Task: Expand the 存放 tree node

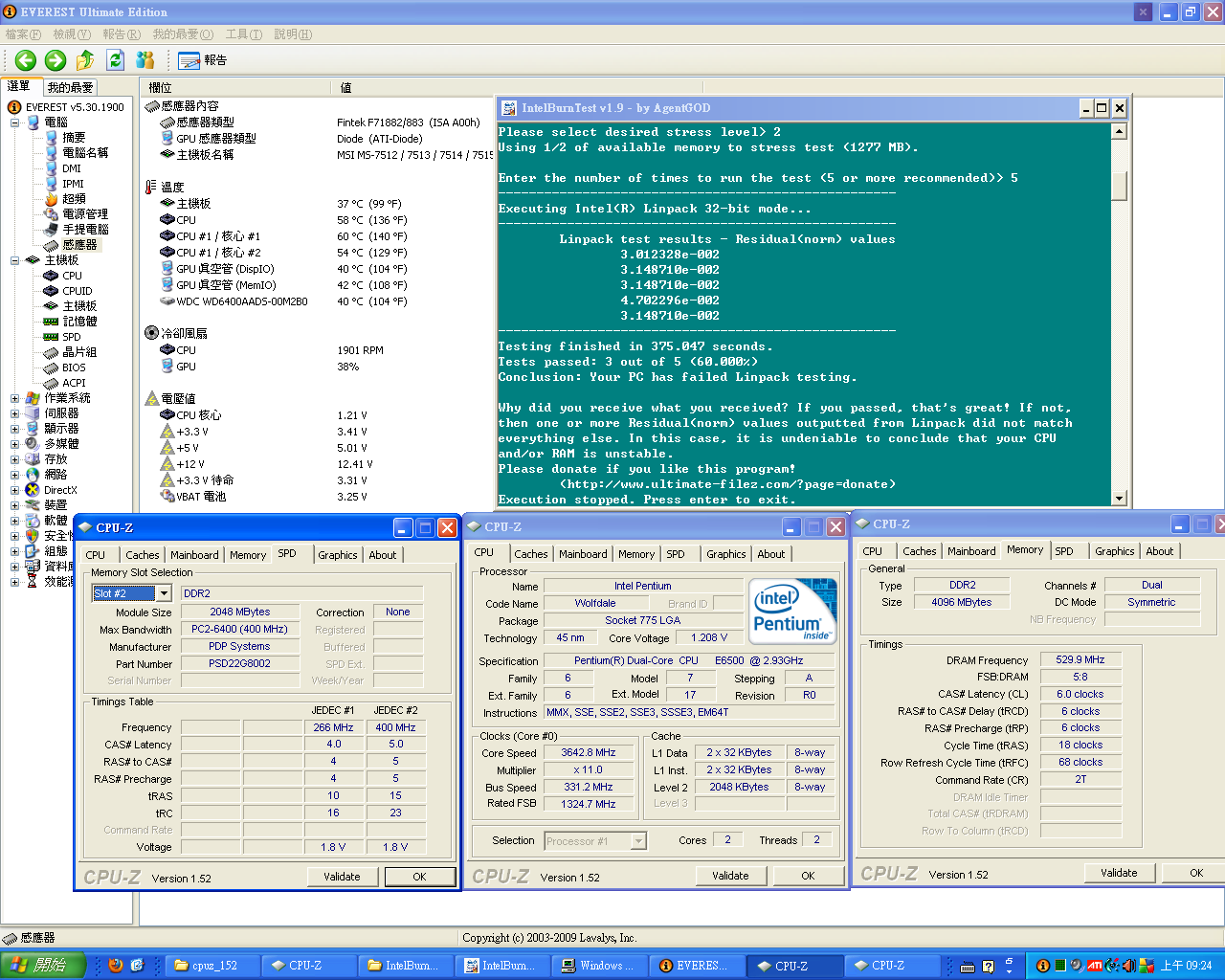Action: click(x=14, y=459)
